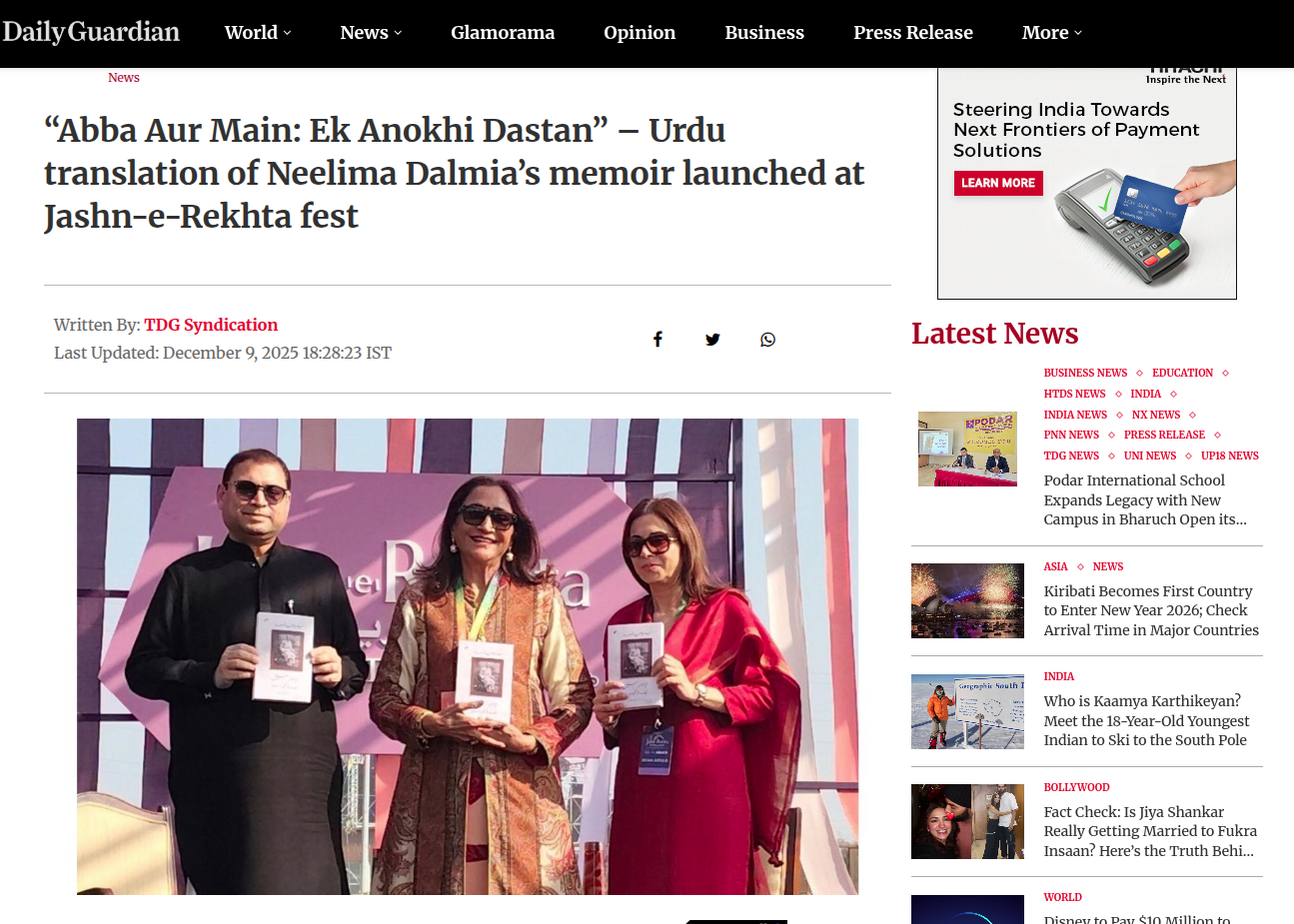Click the Learn More ad button
Image resolution: width=1294 pixels, height=924 pixels.
pos(998,183)
